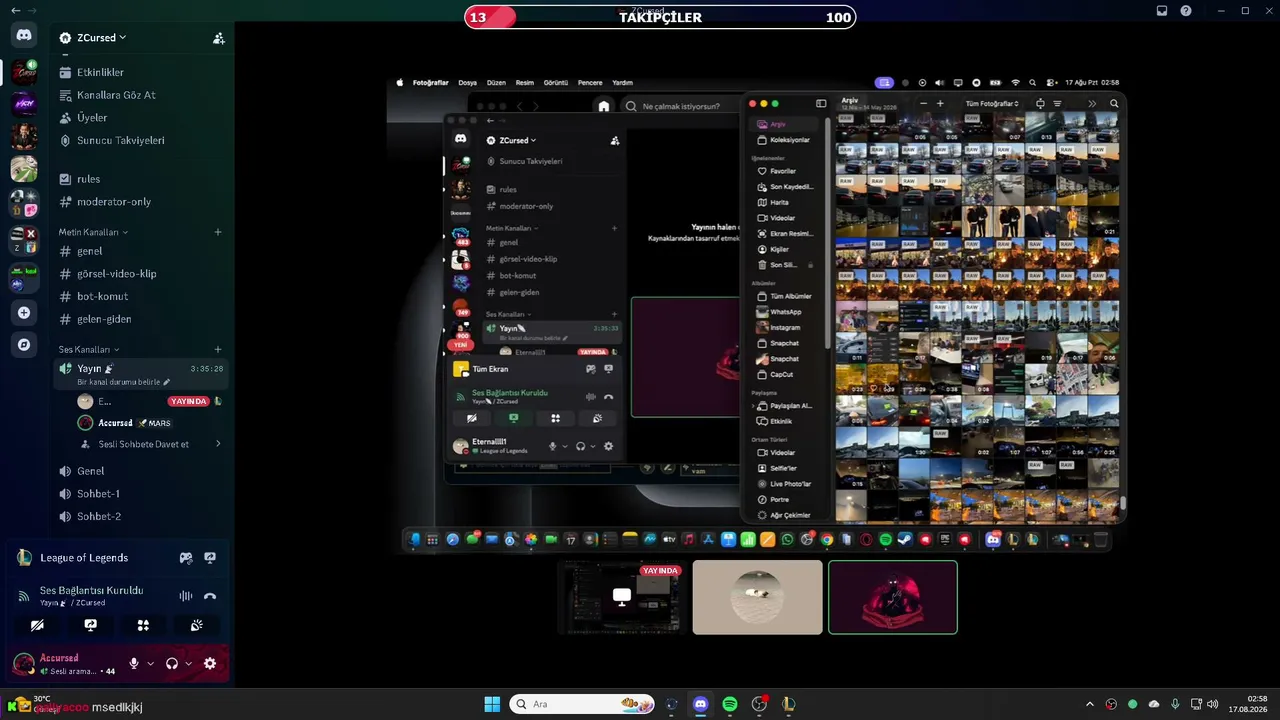Image resolution: width=1280 pixels, height=720 pixels.
Task: Select the ZCursed server icon
Action: 24,72
